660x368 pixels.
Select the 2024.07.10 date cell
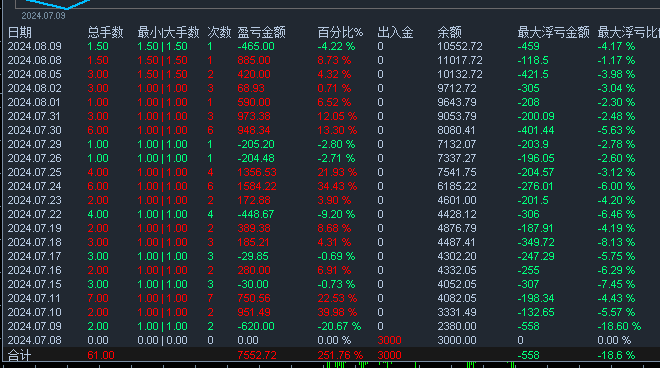click(35, 312)
